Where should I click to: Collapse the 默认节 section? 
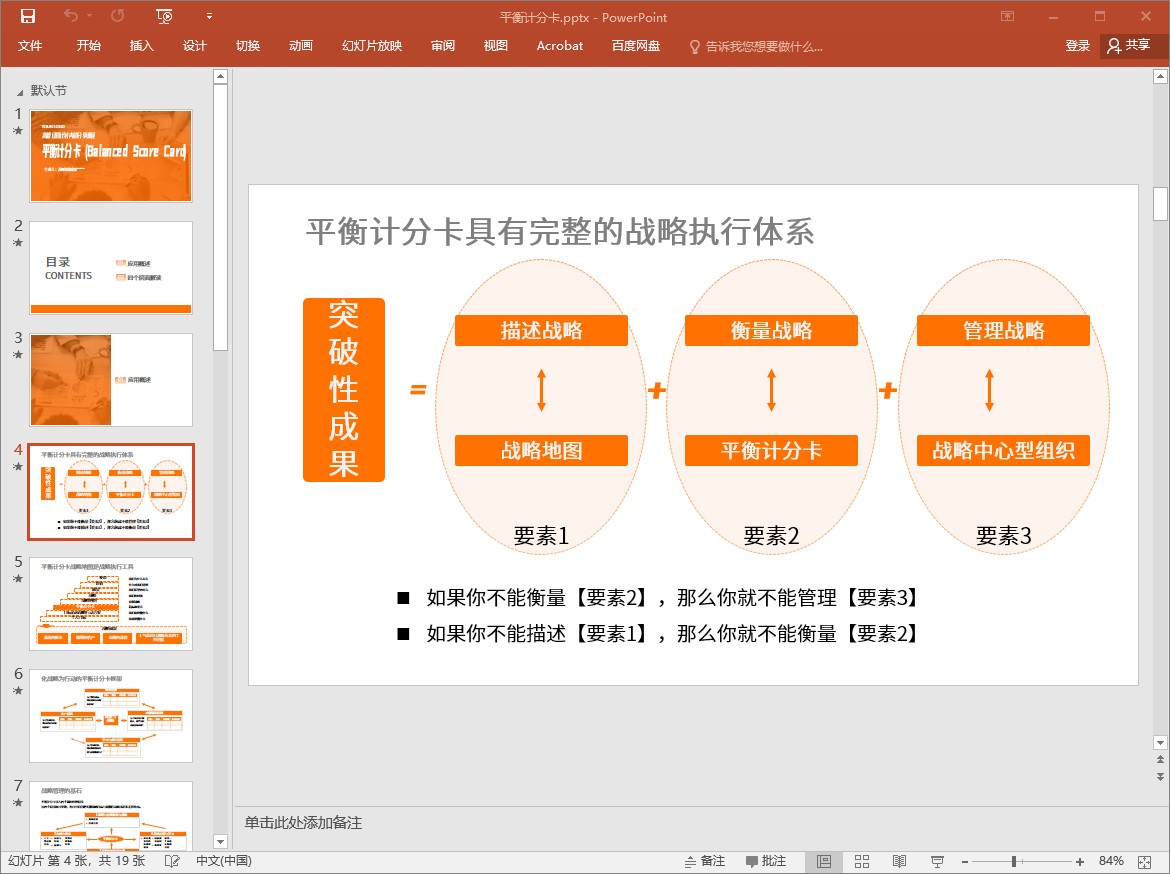point(20,91)
